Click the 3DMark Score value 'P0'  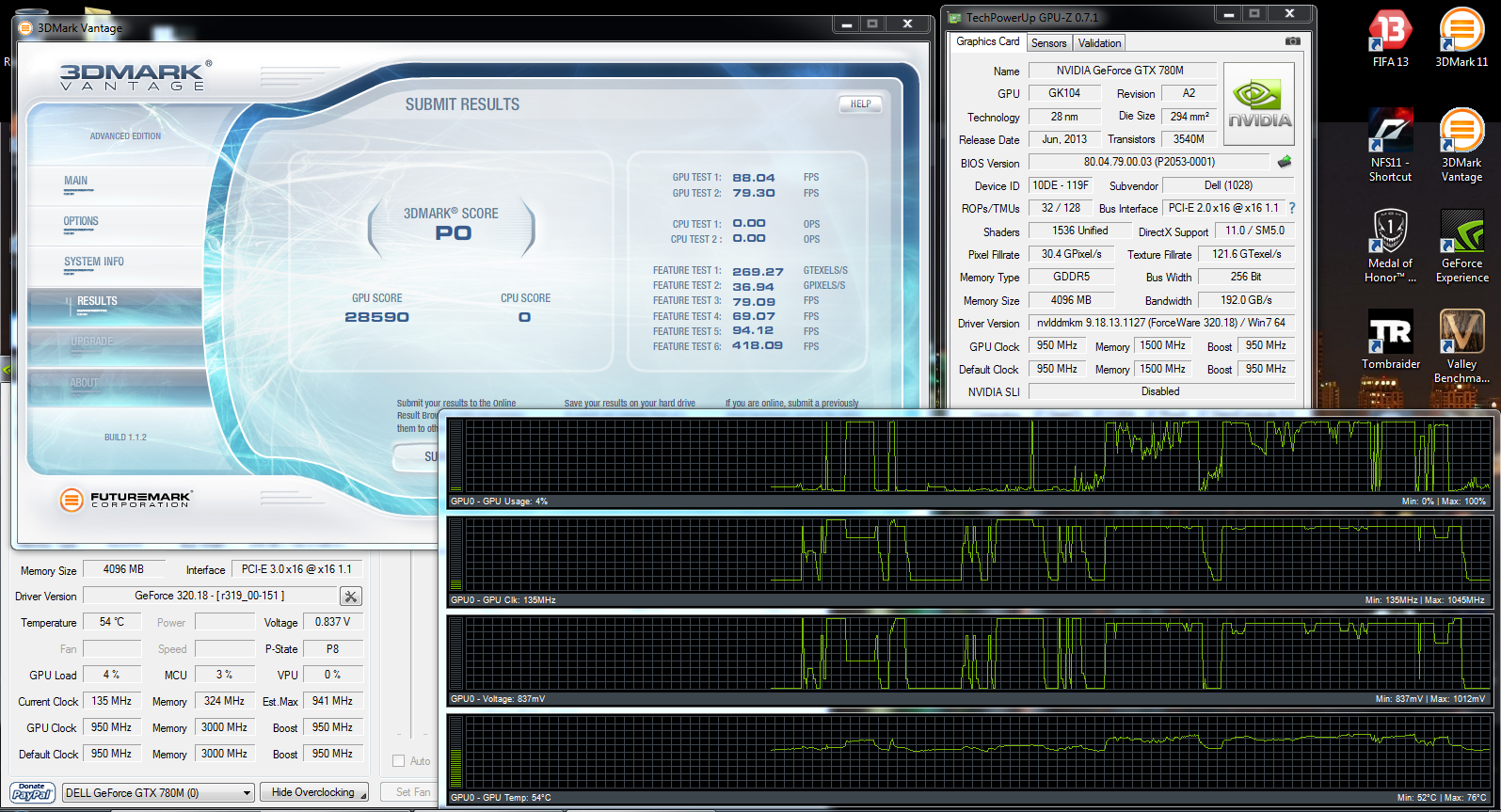[453, 233]
